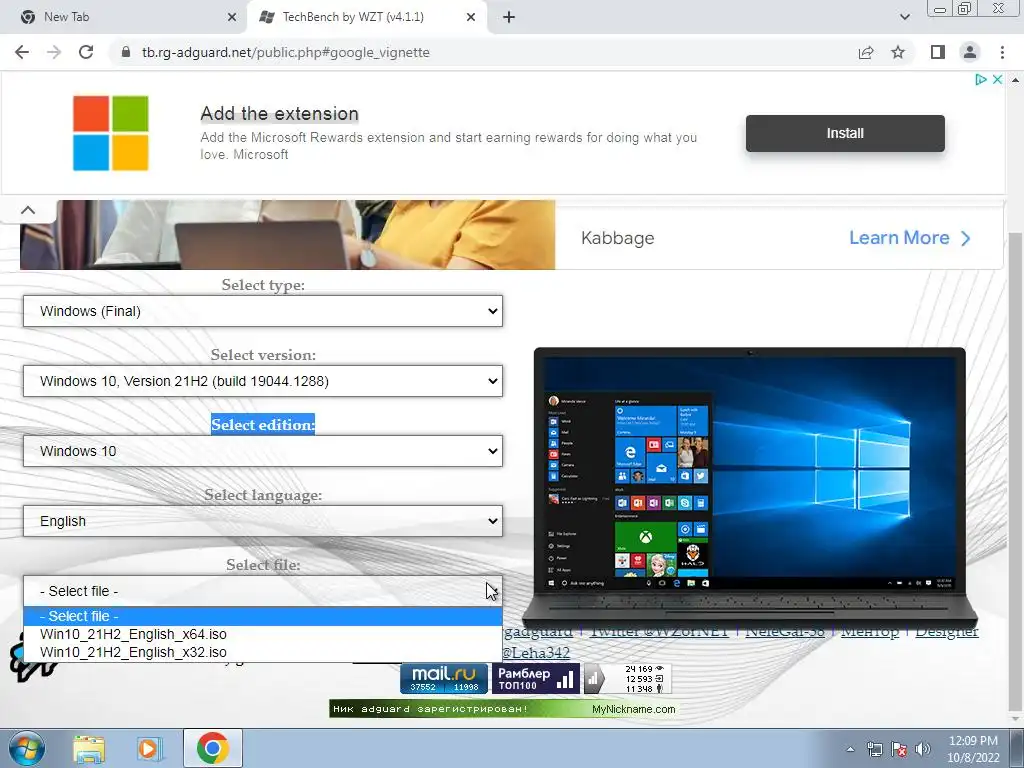Click Learn More in Kabbage ad
Viewport: 1024px width, 768px height.
pos(909,238)
